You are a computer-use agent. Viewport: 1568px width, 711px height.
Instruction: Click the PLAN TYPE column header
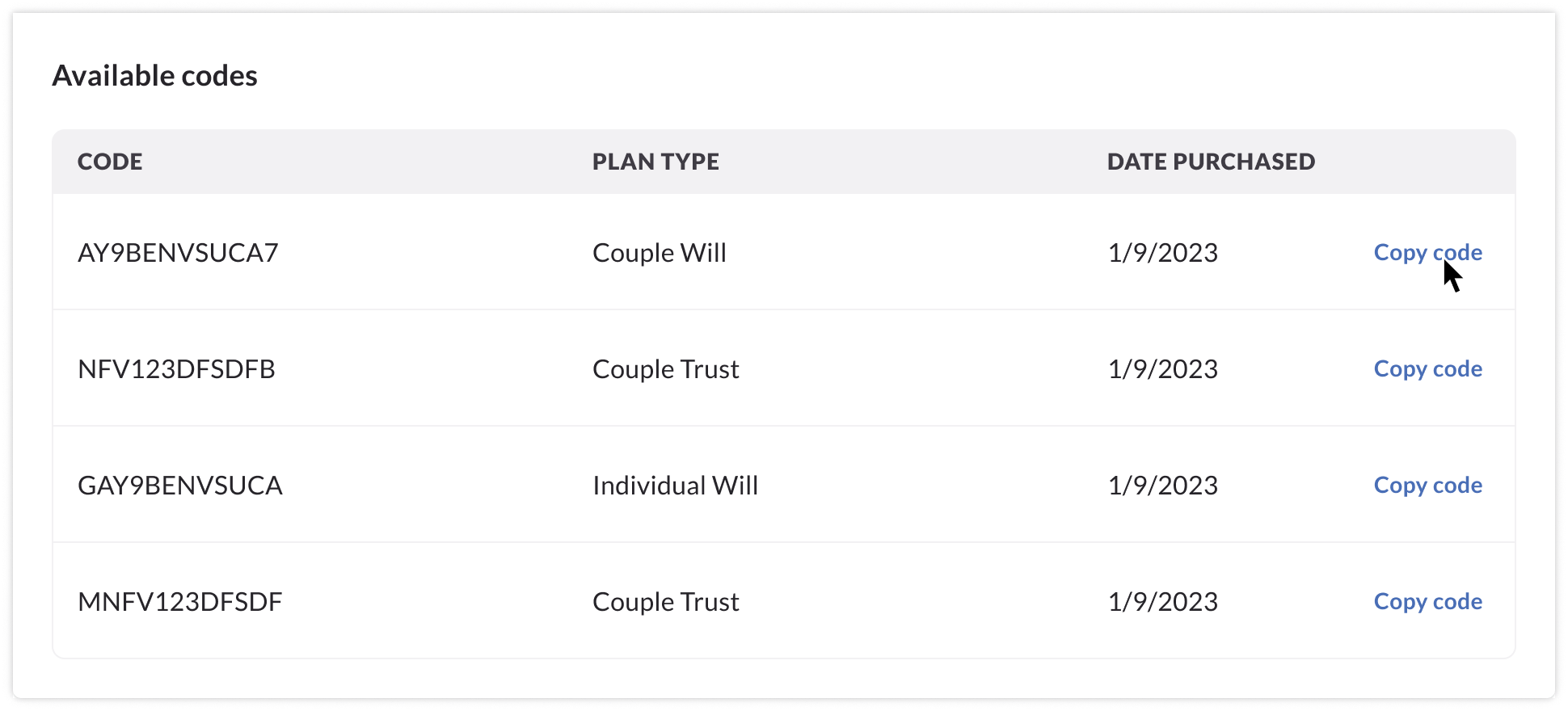655,162
